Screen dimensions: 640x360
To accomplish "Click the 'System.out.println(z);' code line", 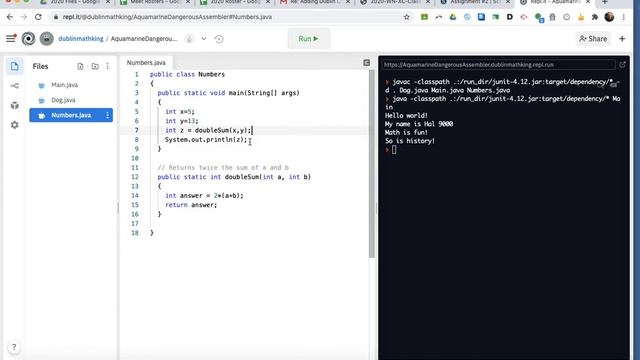I will 206,140.
